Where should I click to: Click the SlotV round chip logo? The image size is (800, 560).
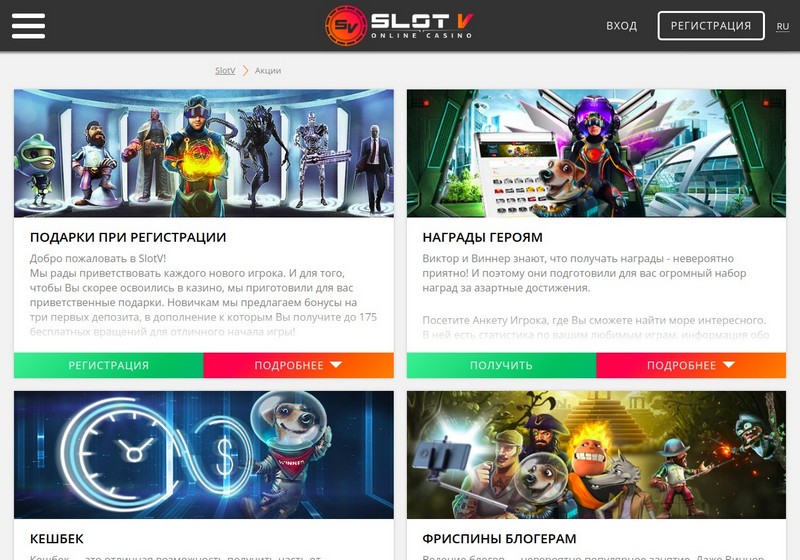point(346,26)
